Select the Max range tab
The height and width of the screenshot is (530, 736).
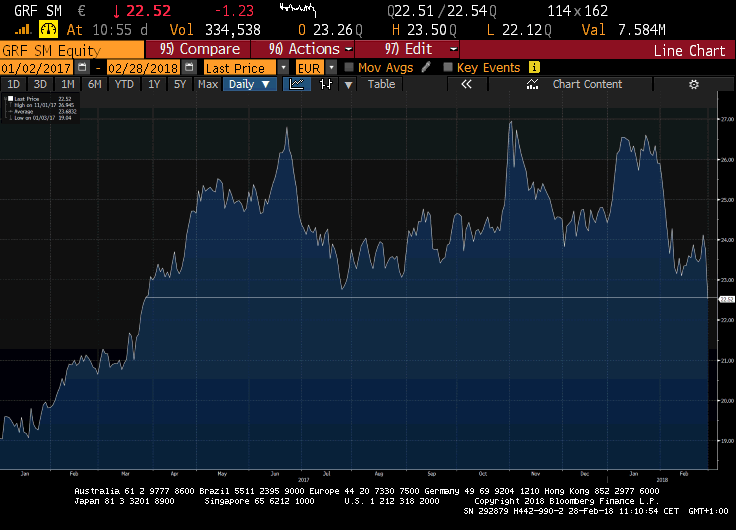tap(208, 84)
